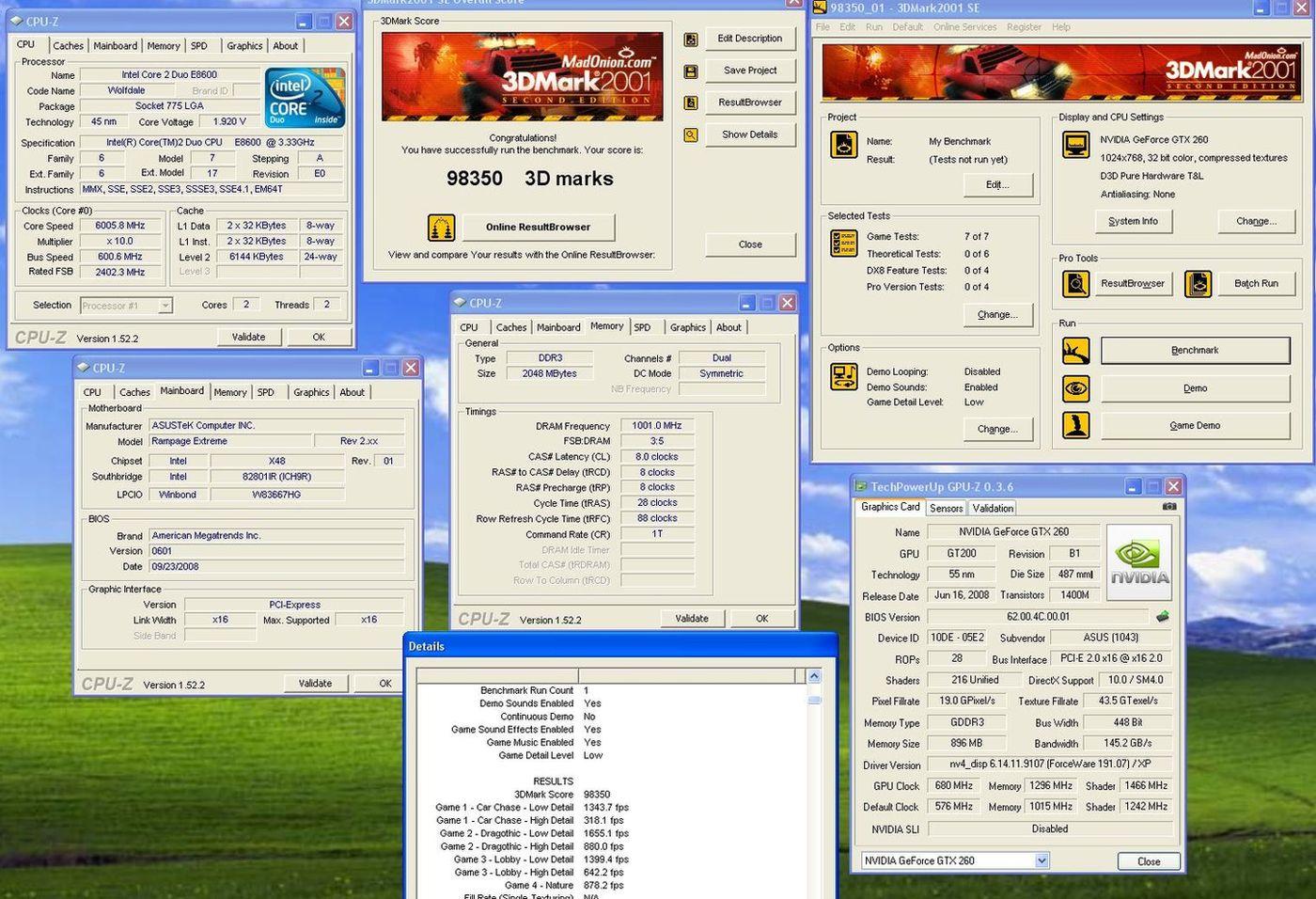Click Show Details button
The height and width of the screenshot is (899, 1316).
(749, 134)
